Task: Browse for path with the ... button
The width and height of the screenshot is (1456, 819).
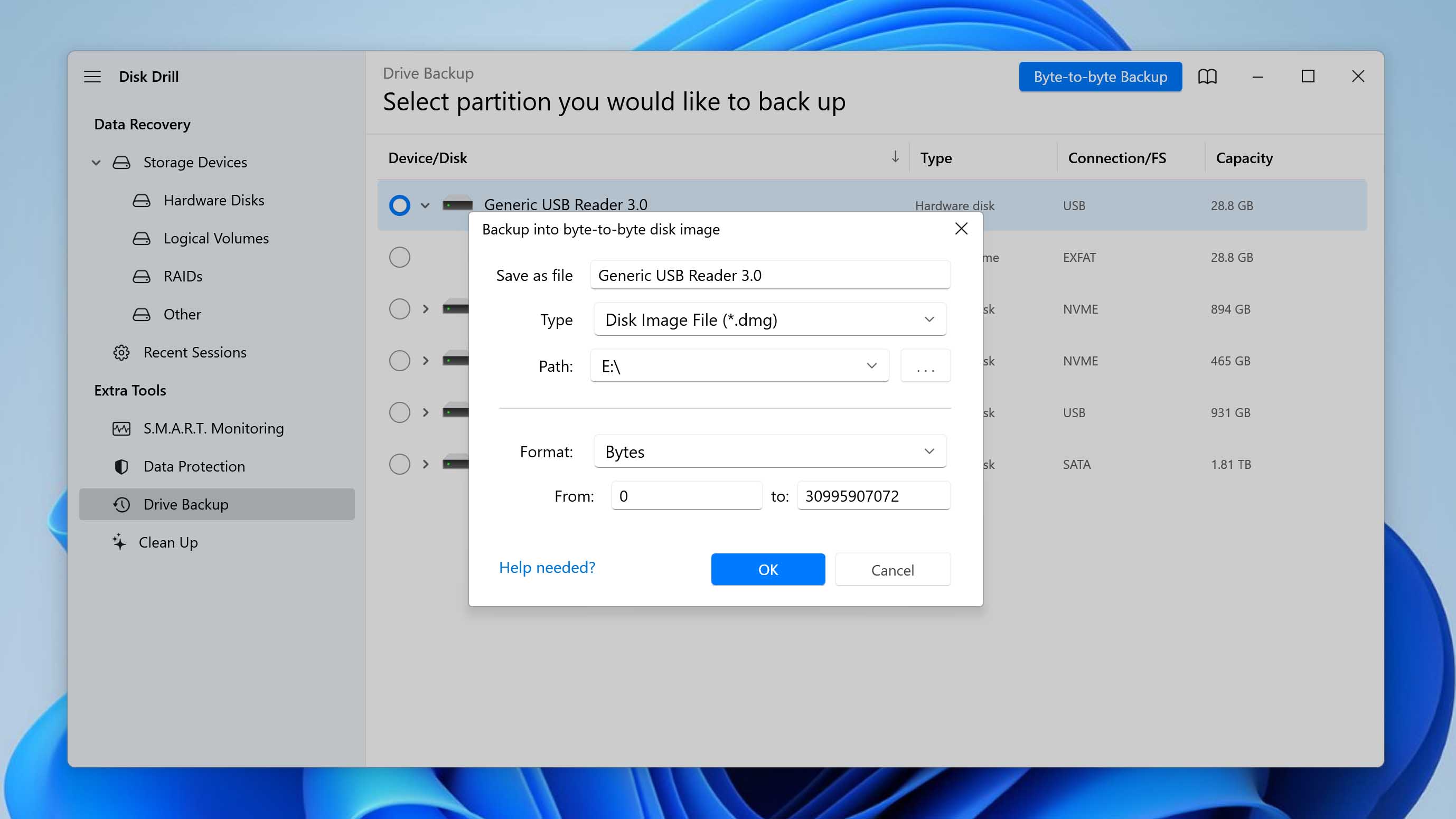Action: point(925,366)
